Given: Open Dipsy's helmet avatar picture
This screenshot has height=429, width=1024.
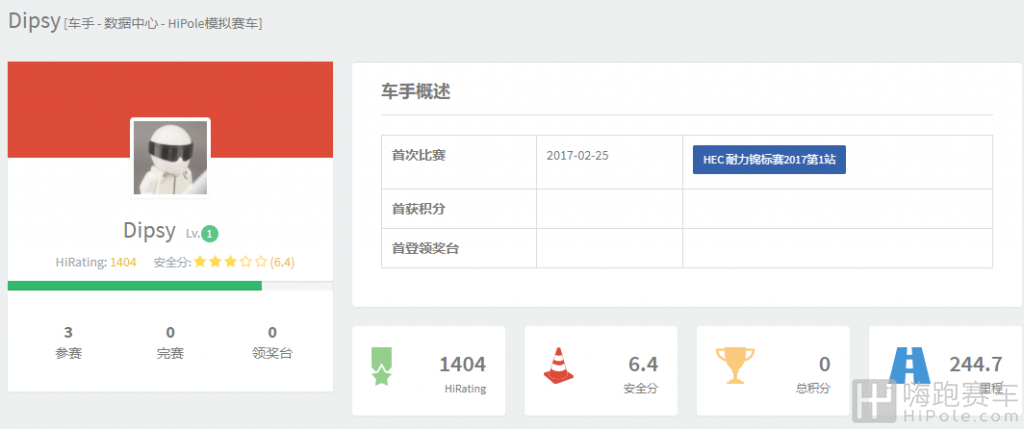Looking at the screenshot, I should (x=170, y=158).
